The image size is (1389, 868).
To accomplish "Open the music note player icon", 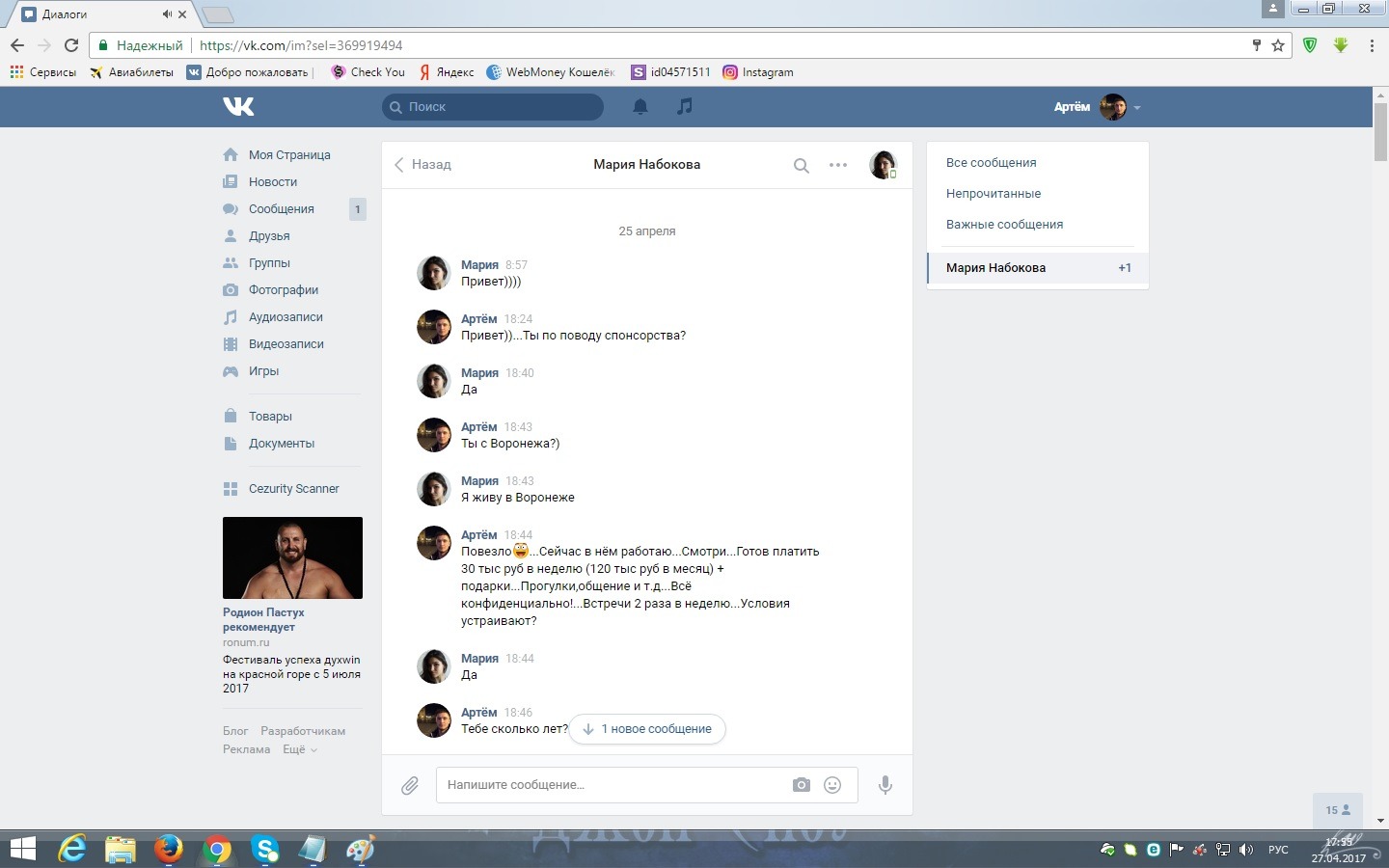I will [x=685, y=106].
